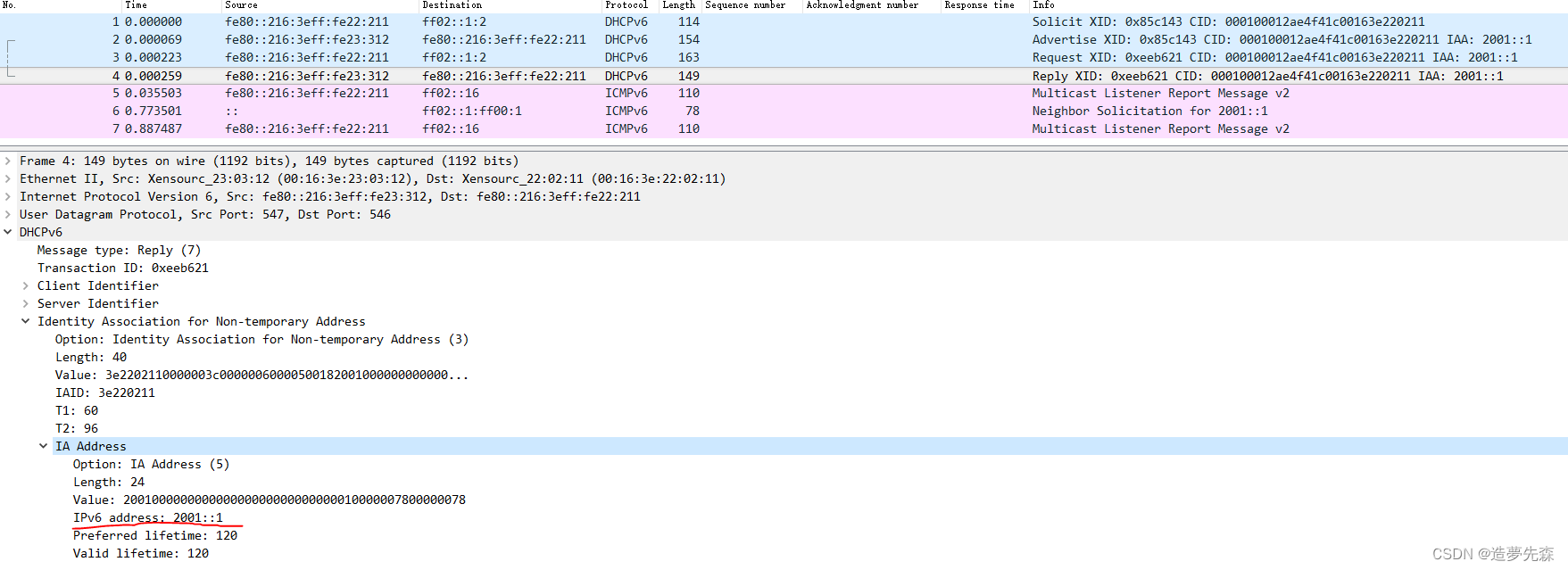The width and height of the screenshot is (1568, 570).
Task: Expand the Server Identifier option
Action: tap(26, 304)
